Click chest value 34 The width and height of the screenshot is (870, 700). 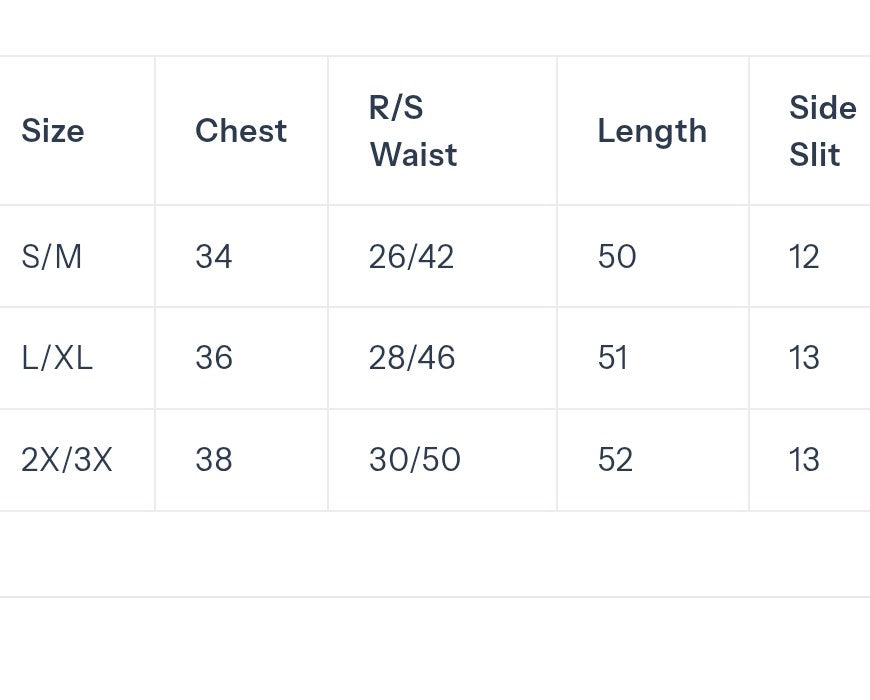tap(214, 257)
